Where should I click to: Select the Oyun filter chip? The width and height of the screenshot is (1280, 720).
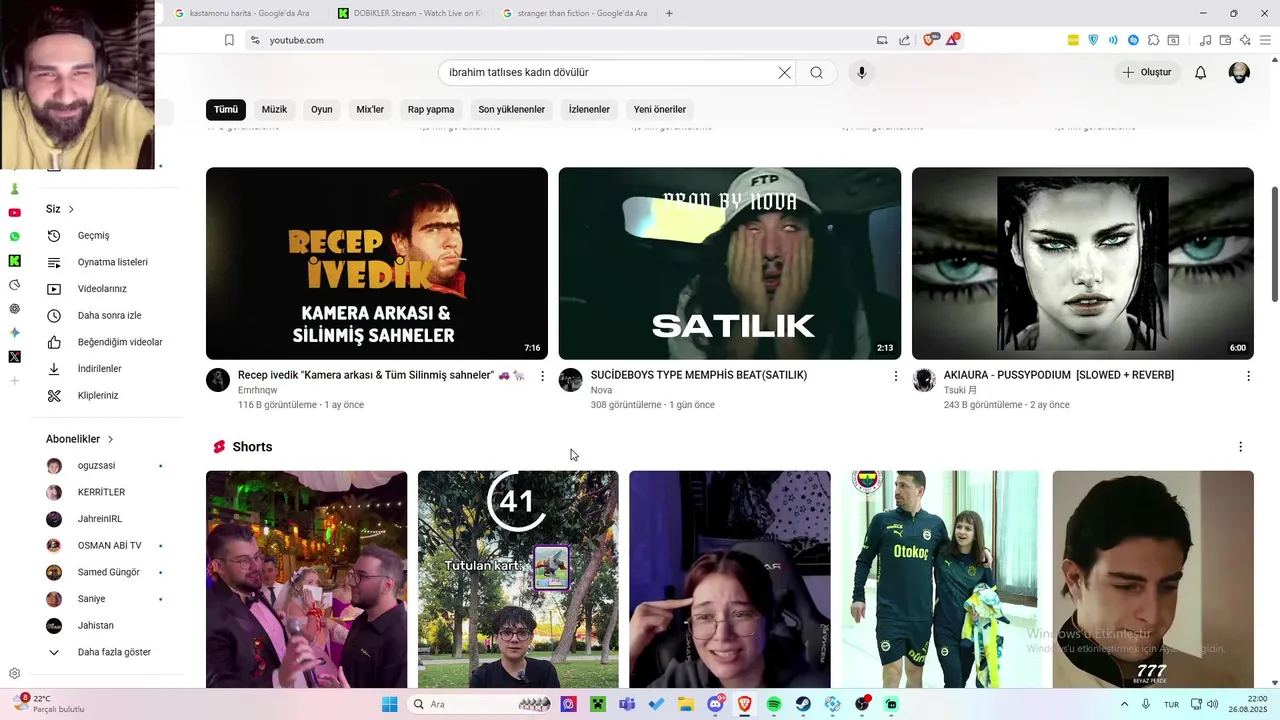322,109
